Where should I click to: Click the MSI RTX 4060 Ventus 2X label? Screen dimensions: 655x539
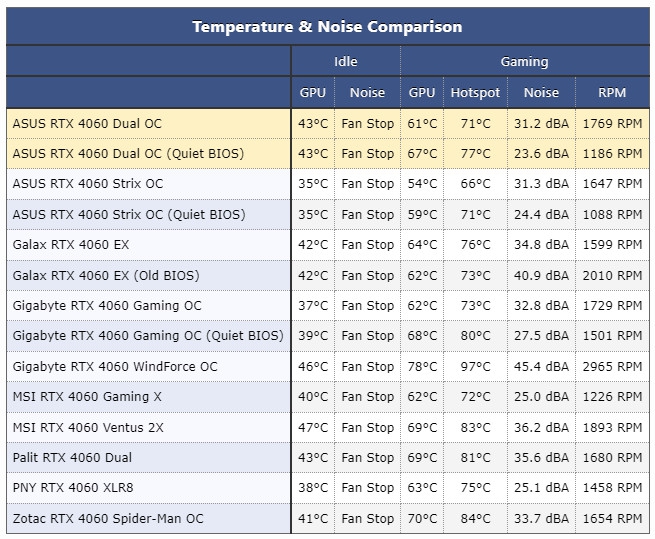pos(88,428)
